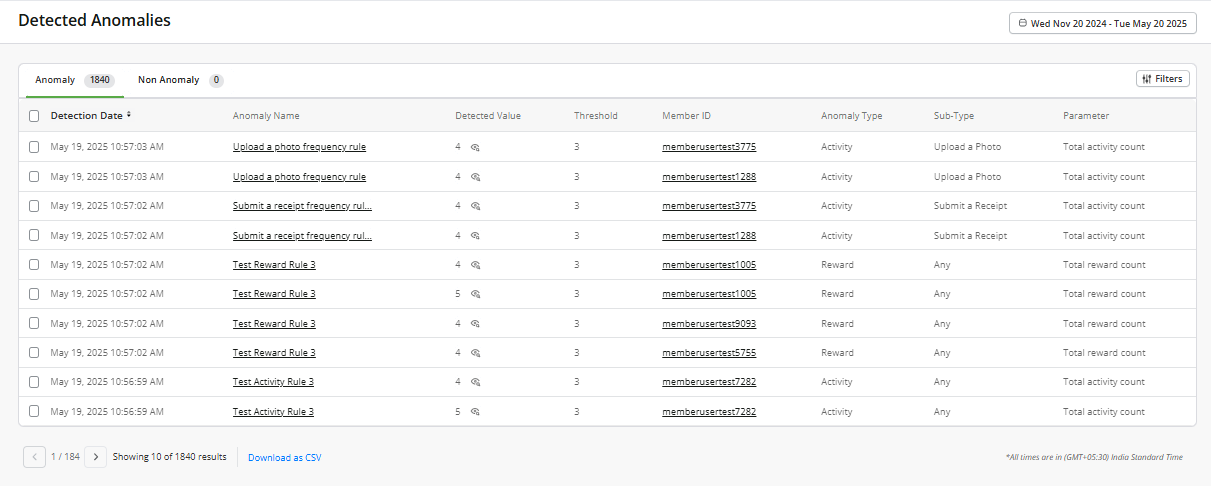Open Submit a receipt detail icon for memberusertest1288

click(x=476, y=236)
